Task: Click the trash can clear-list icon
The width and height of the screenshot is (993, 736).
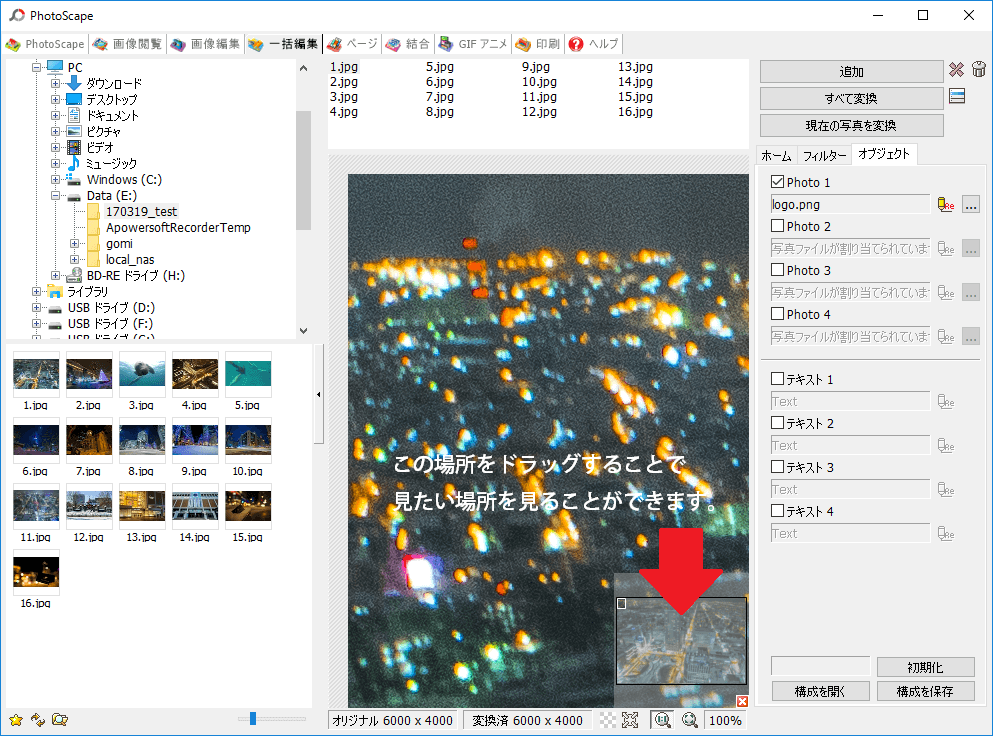Action: (978, 70)
